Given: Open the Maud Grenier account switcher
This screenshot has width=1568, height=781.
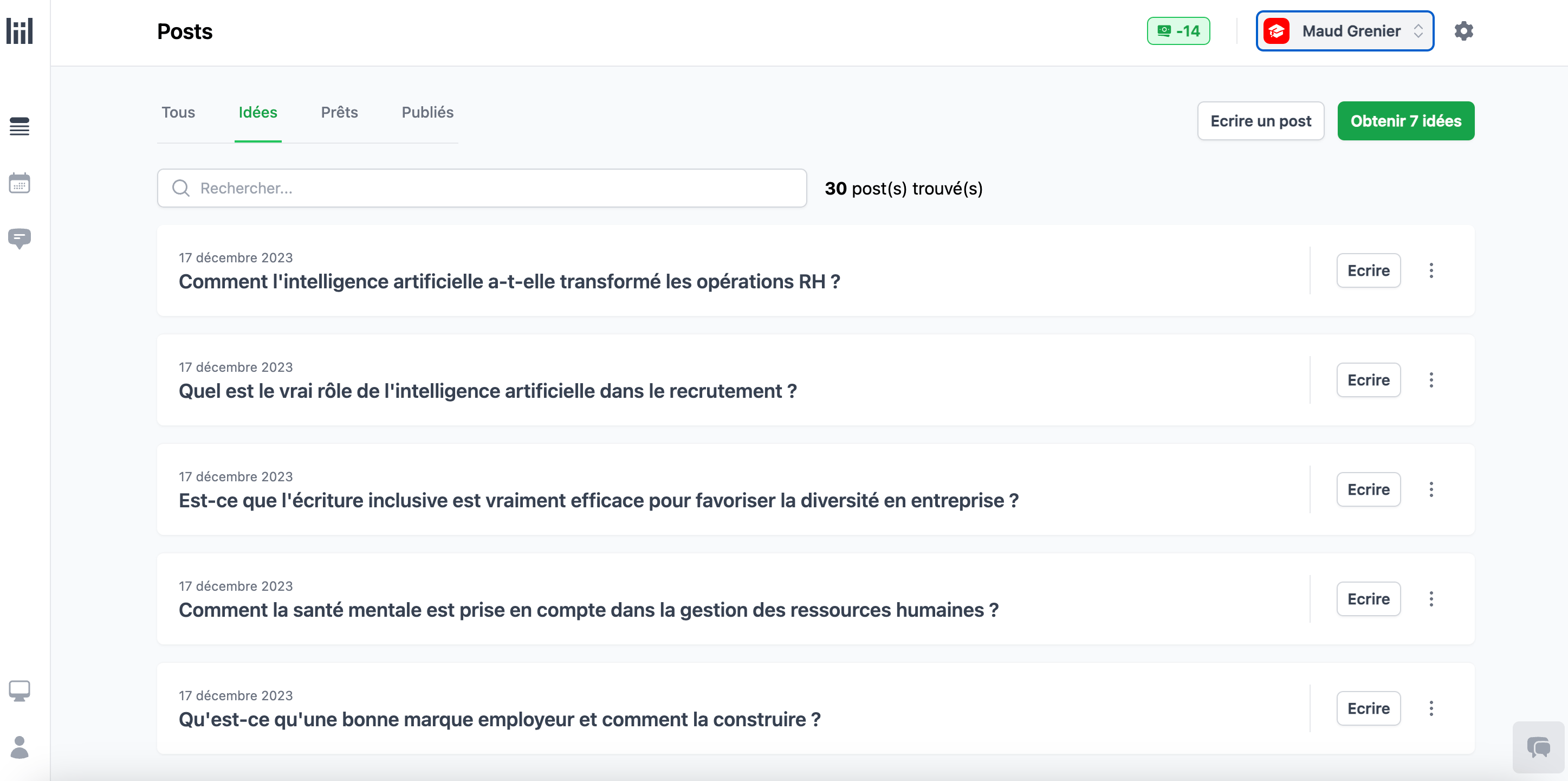Looking at the screenshot, I should pos(1345,31).
